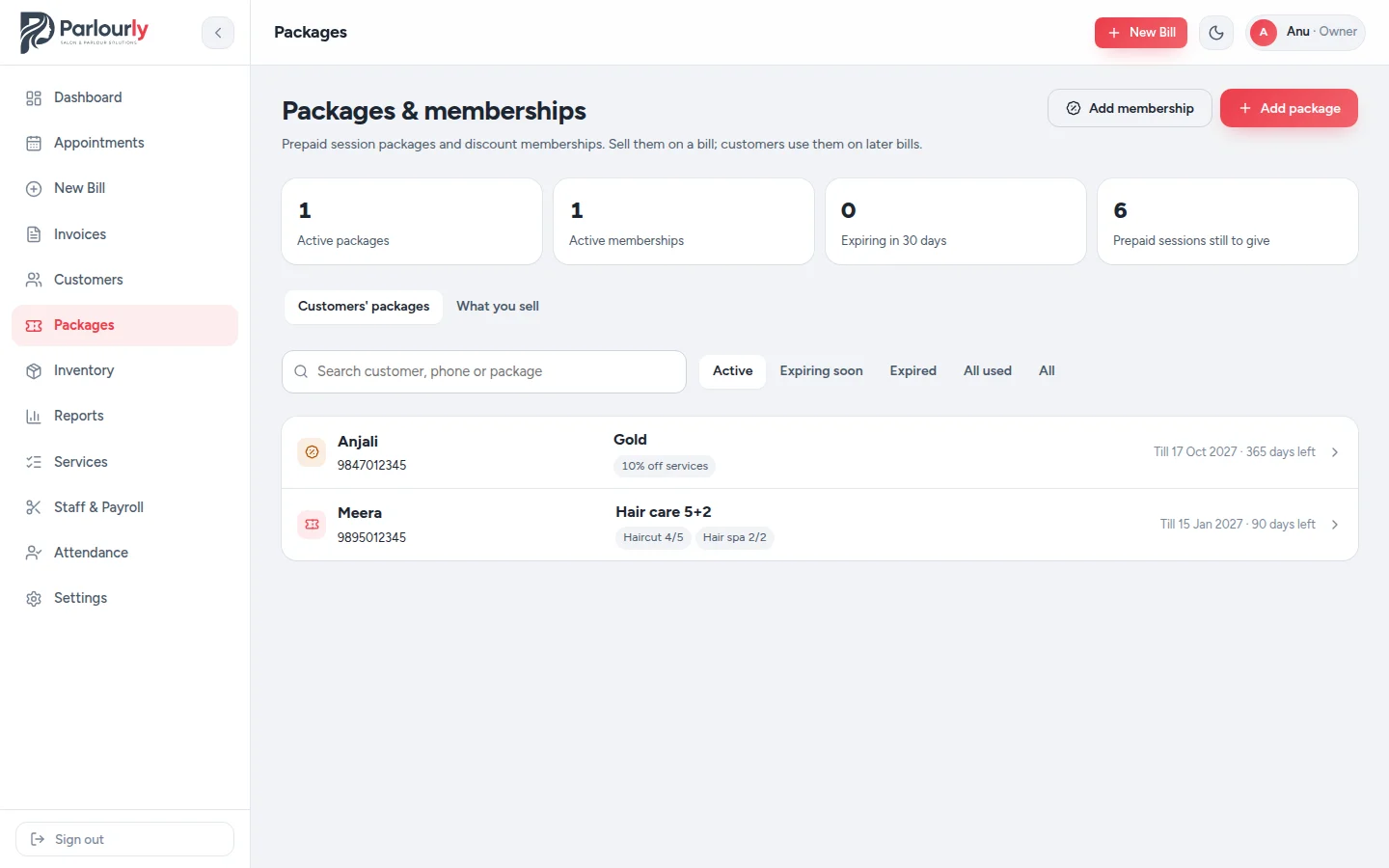Open Attendance page

pyautogui.click(x=124, y=553)
